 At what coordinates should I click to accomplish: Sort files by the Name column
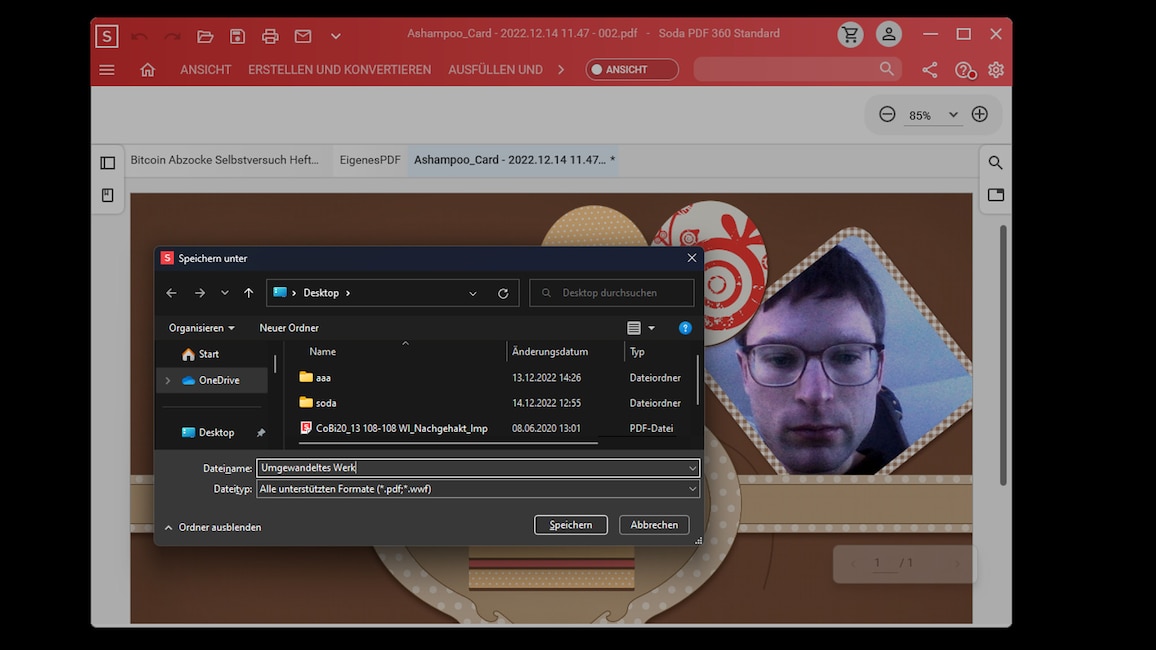(x=322, y=352)
